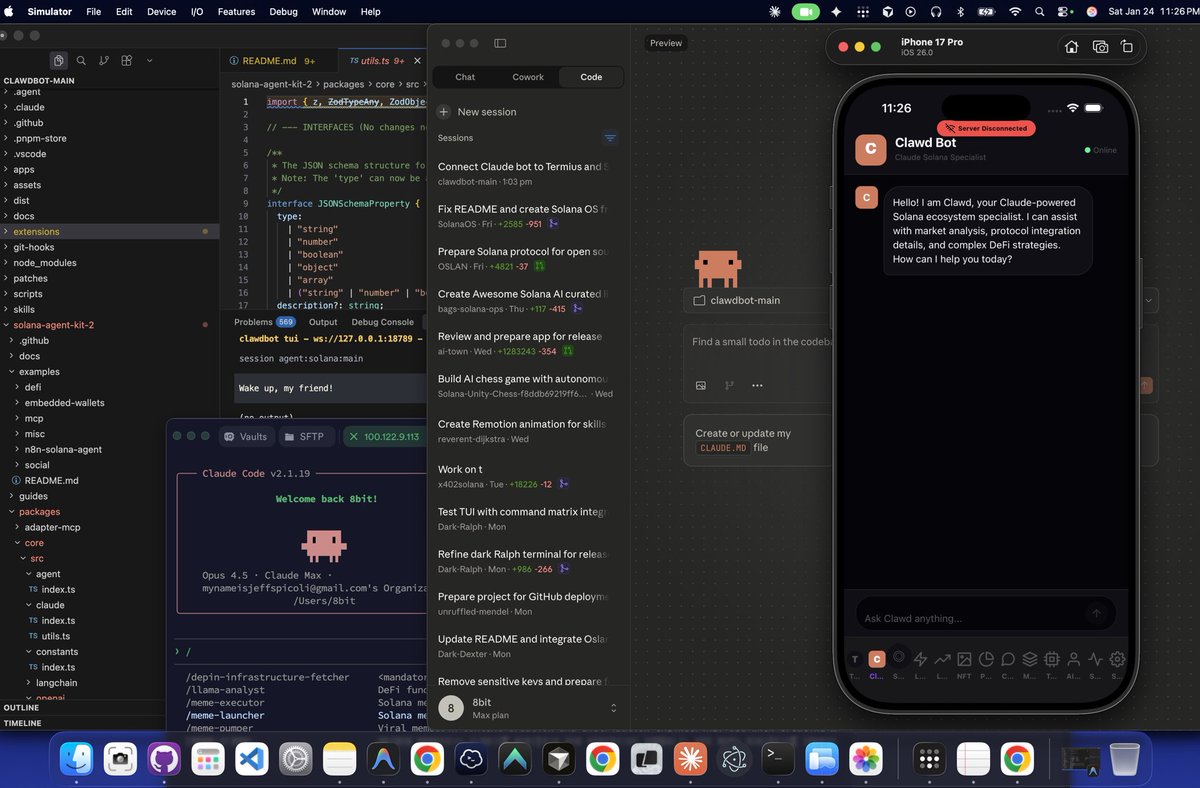Viewport: 1200px width, 788px height.
Task: Click the Simulator rotate device icon
Action: pos(1127,47)
